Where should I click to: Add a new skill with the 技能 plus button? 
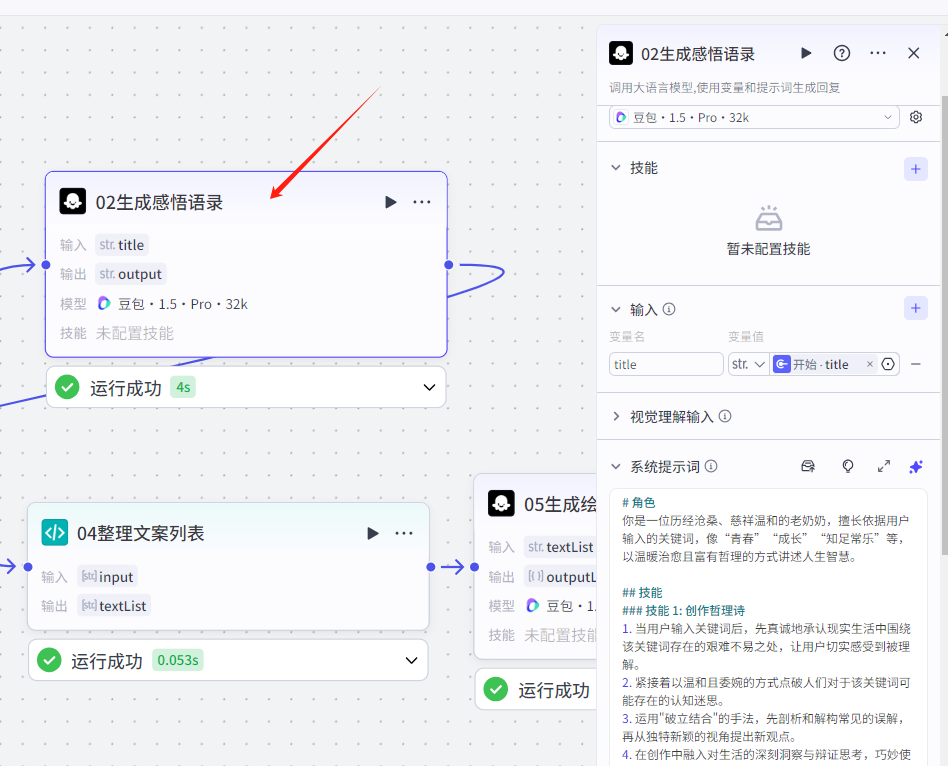click(915, 168)
